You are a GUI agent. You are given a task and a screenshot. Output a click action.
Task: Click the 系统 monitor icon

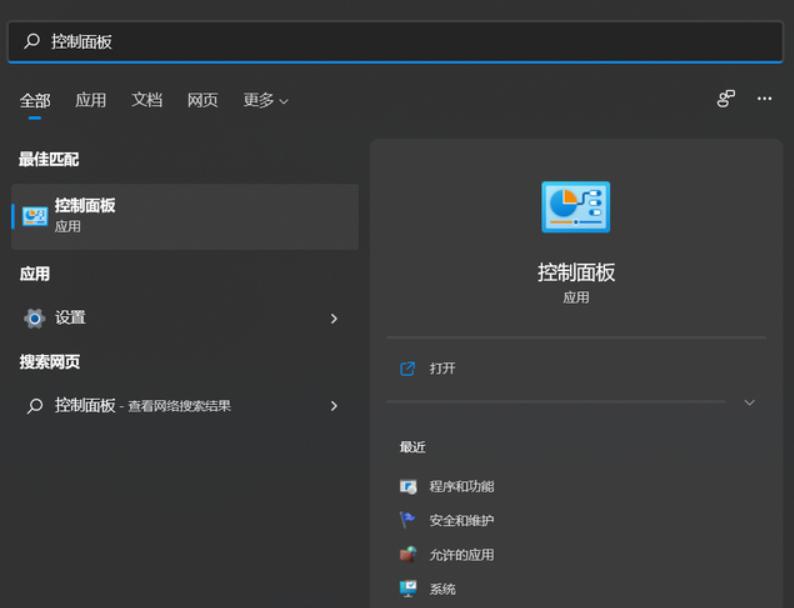tap(408, 589)
